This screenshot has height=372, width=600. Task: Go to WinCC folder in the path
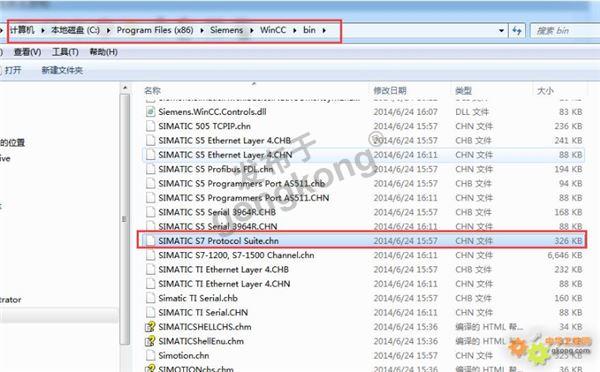click(x=273, y=30)
